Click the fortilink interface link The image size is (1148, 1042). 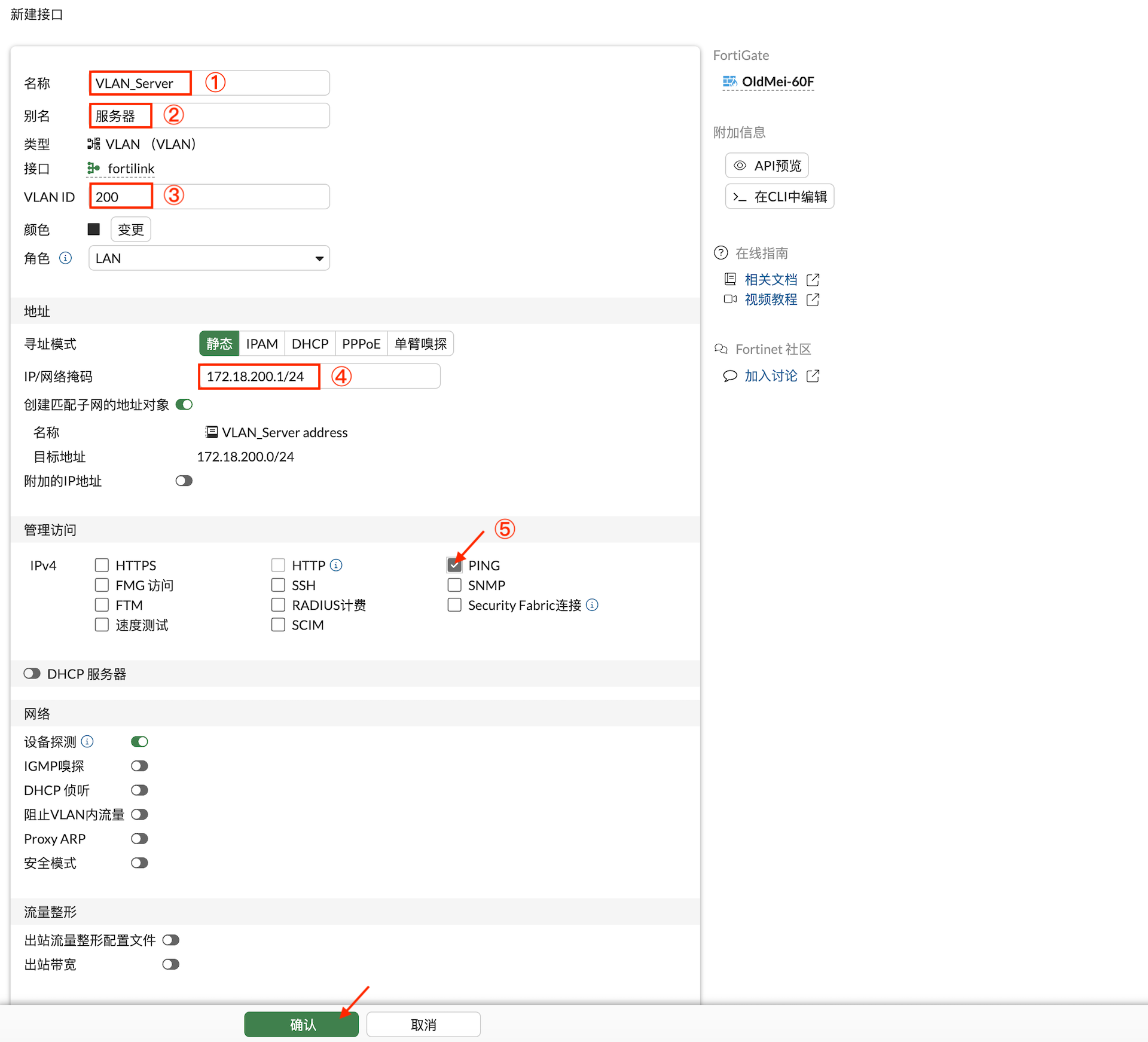[x=131, y=169]
